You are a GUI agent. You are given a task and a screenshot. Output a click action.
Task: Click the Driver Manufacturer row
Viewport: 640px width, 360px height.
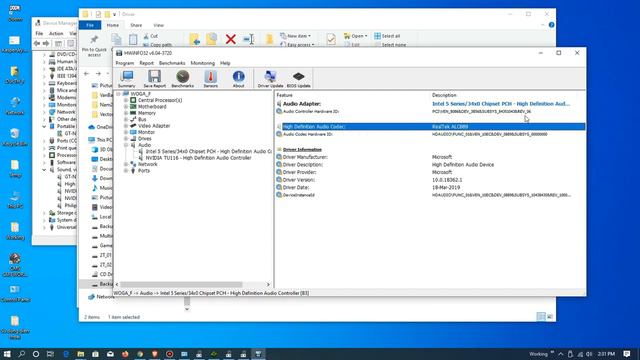point(431,157)
